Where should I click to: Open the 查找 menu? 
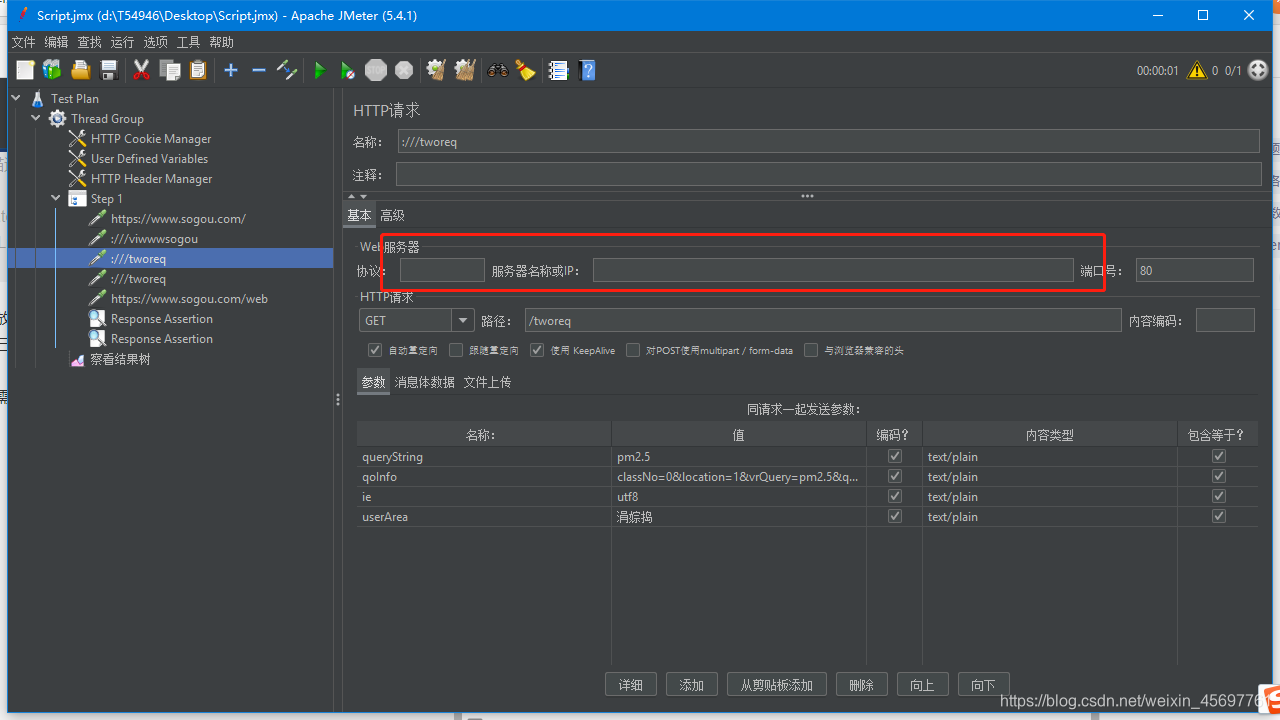pos(90,42)
